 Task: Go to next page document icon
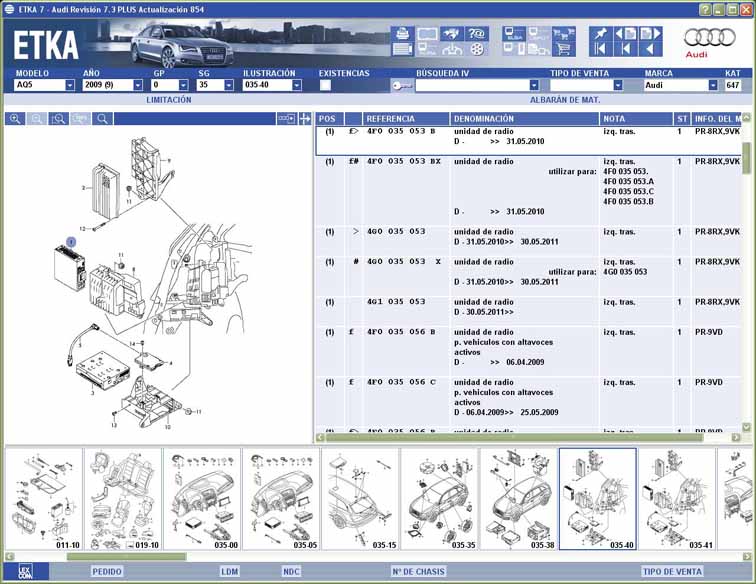click(650, 34)
